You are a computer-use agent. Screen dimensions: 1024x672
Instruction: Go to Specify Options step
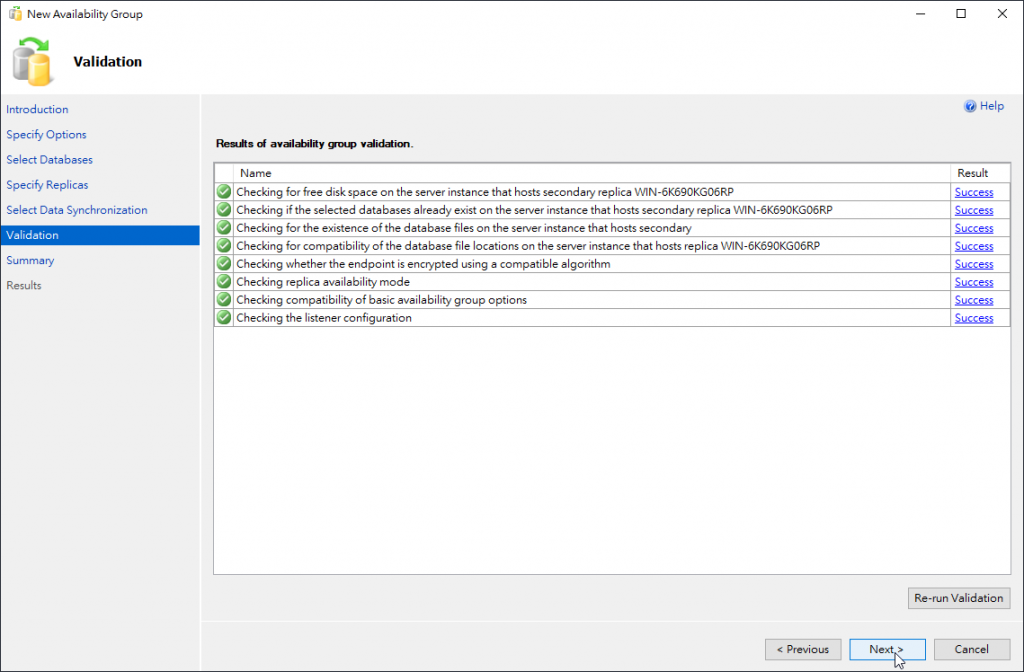pos(46,135)
